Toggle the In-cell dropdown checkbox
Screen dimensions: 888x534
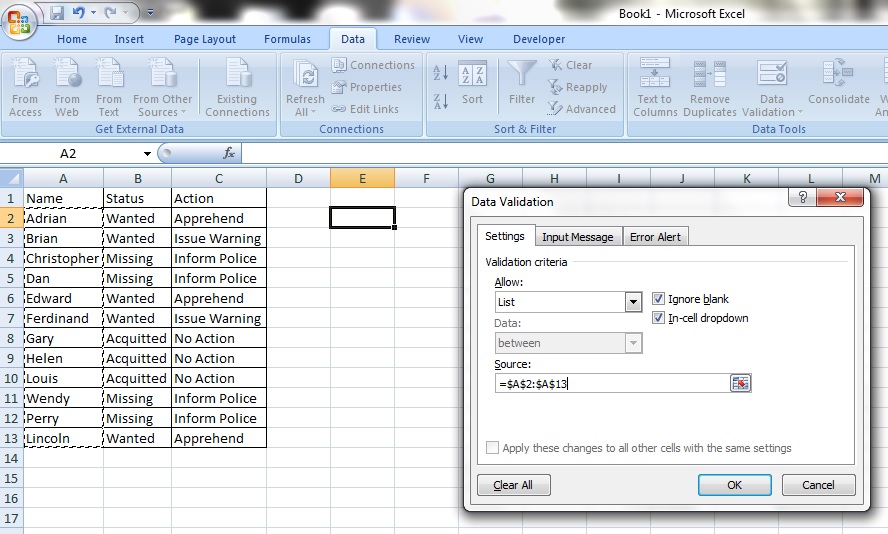pos(658,318)
